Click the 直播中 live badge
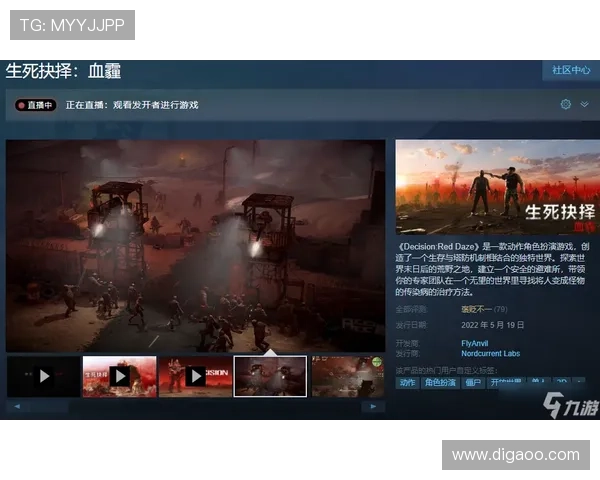Viewport: 600px width, 480px height. click(x=36, y=105)
